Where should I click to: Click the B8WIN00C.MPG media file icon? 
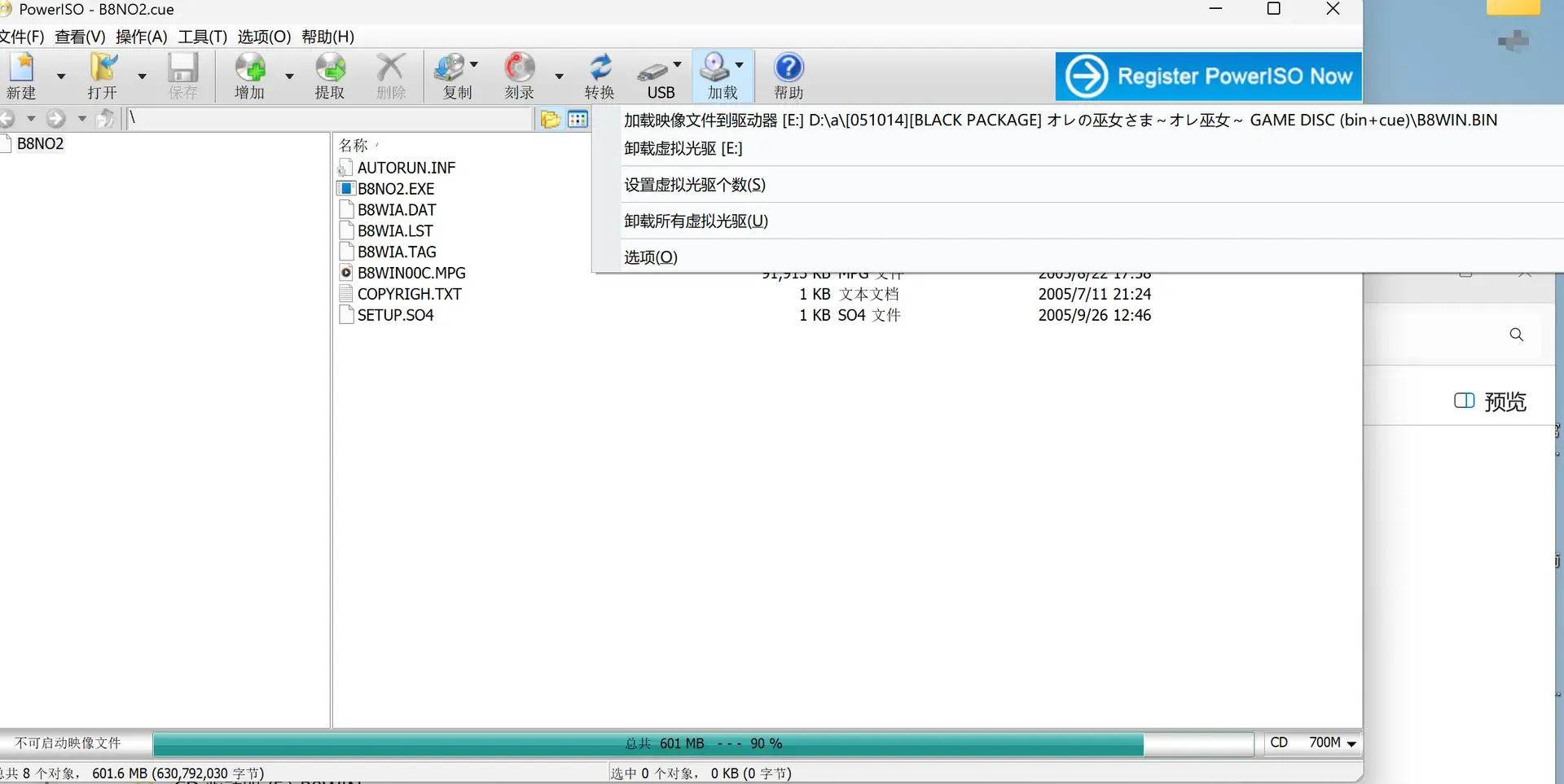(x=346, y=273)
